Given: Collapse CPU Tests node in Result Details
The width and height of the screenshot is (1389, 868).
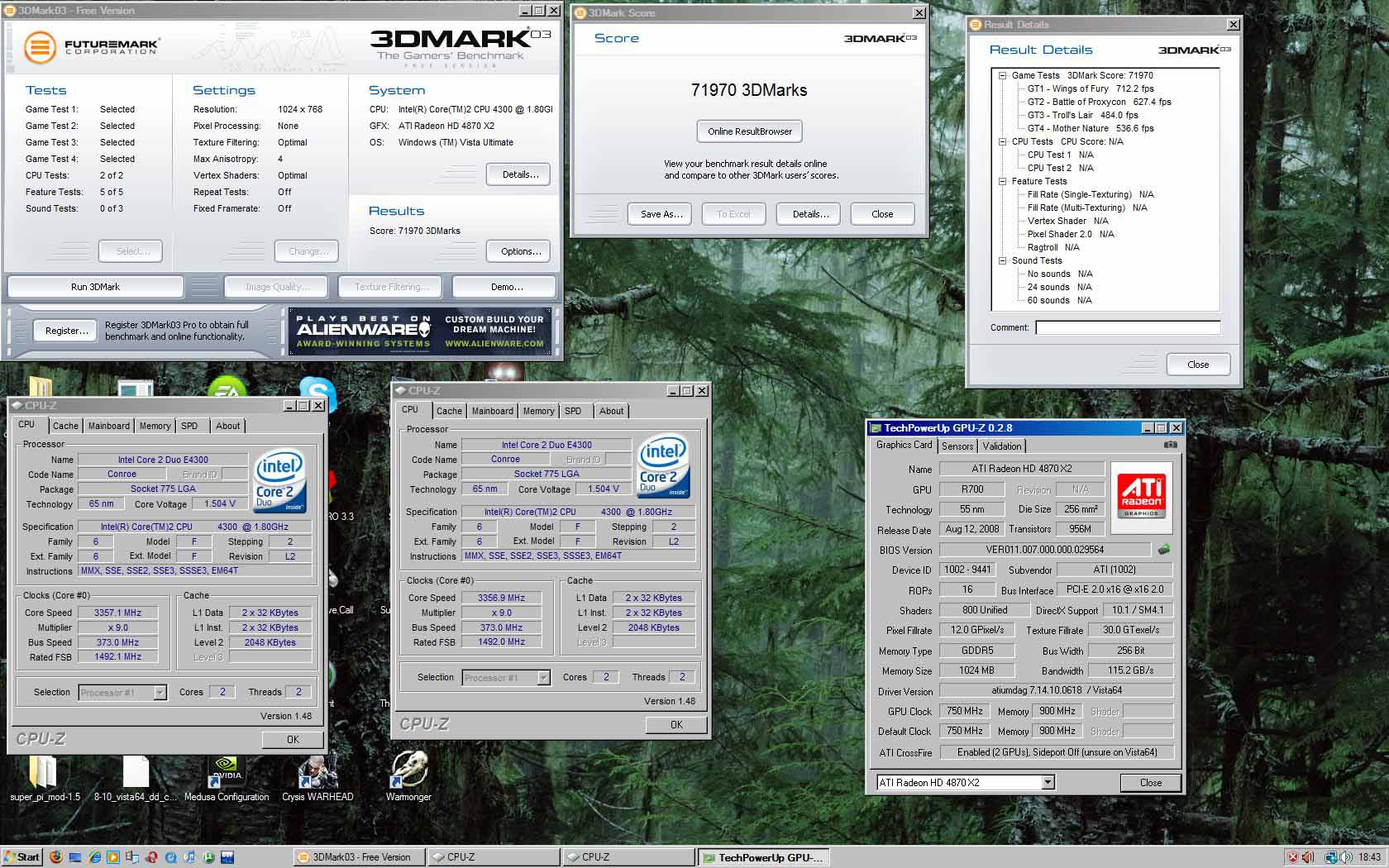Looking at the screenshot, I should coord(1002,141).
